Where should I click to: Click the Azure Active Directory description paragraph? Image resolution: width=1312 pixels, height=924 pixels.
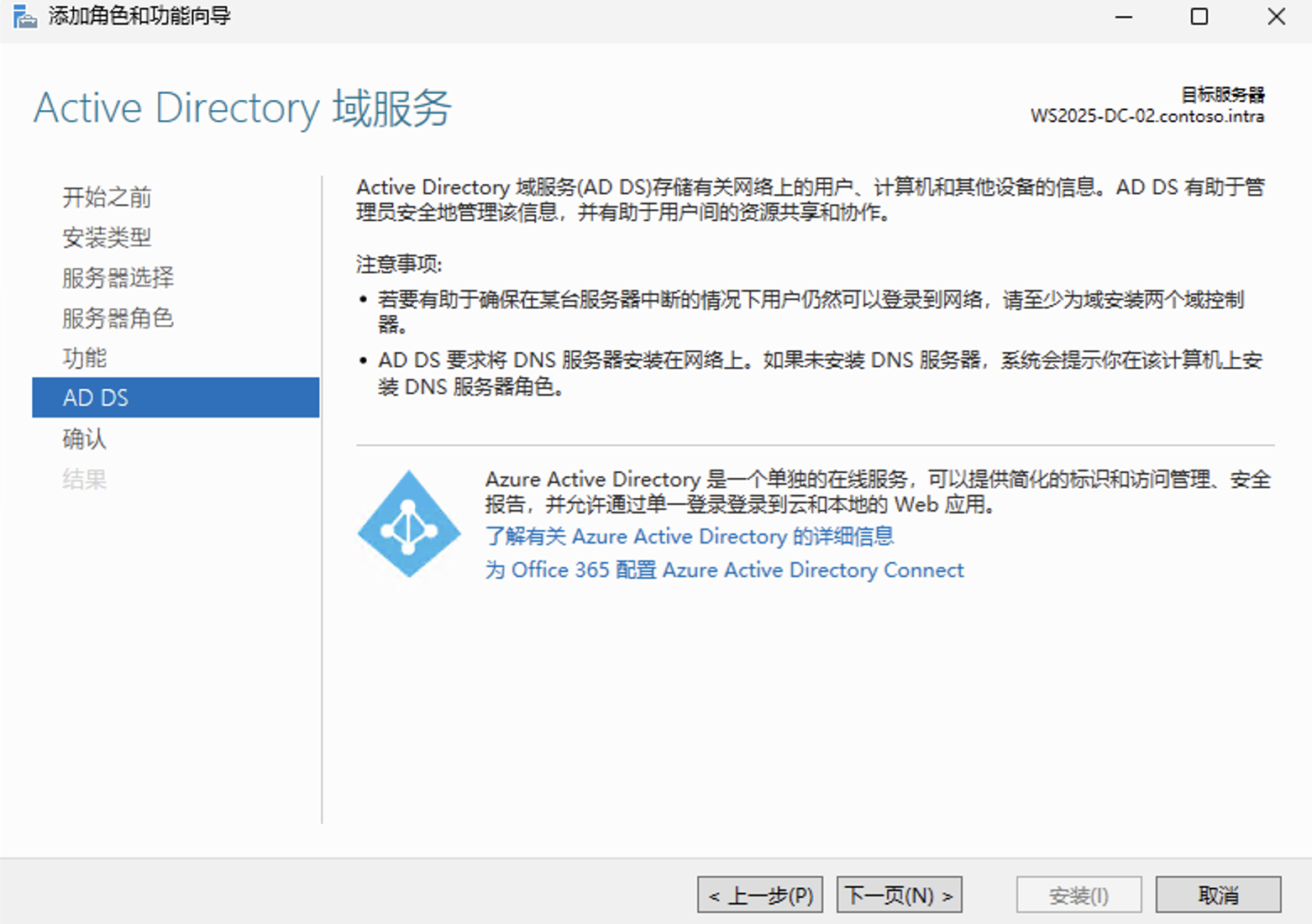tap(878, 491)
